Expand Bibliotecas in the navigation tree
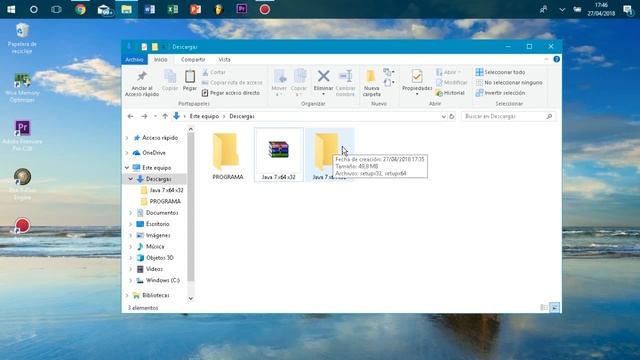Screen dimensions: 640x360 127,295
